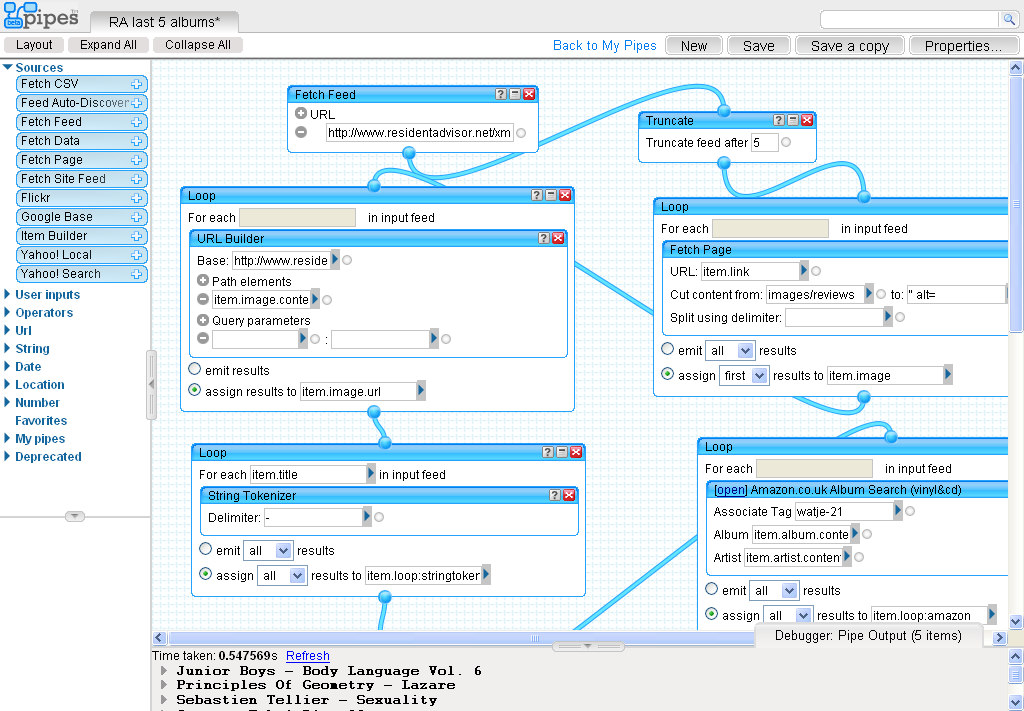Select emit option in Amazon search loop
1024x711 pixels.
tap(712, 589)
